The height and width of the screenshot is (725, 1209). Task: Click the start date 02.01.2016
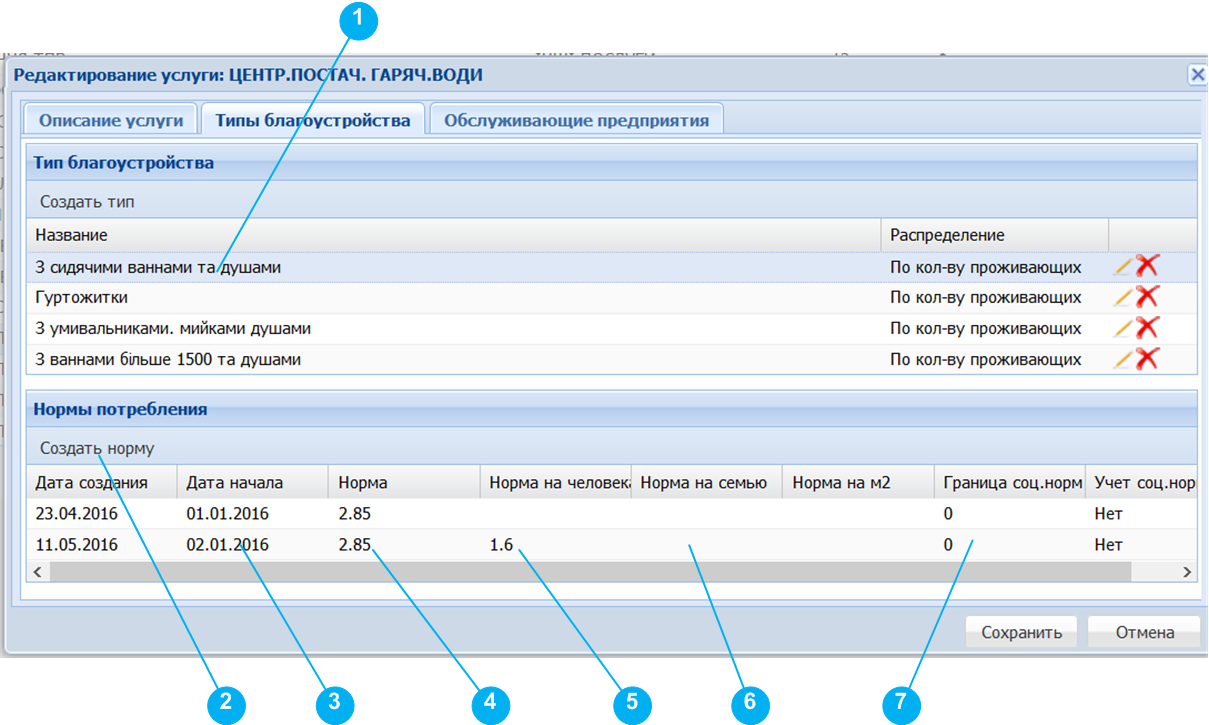[x=228, y=545]
